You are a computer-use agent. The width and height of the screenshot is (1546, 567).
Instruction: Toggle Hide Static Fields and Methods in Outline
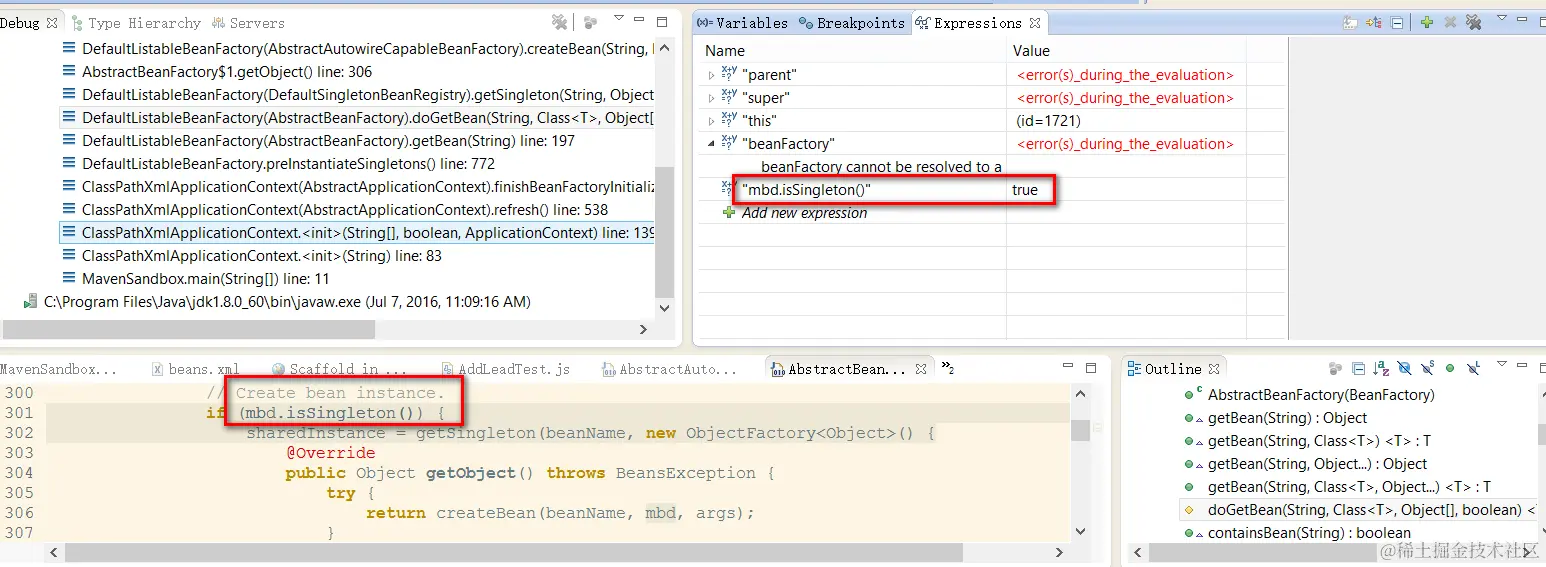(x=1427, y=369)
